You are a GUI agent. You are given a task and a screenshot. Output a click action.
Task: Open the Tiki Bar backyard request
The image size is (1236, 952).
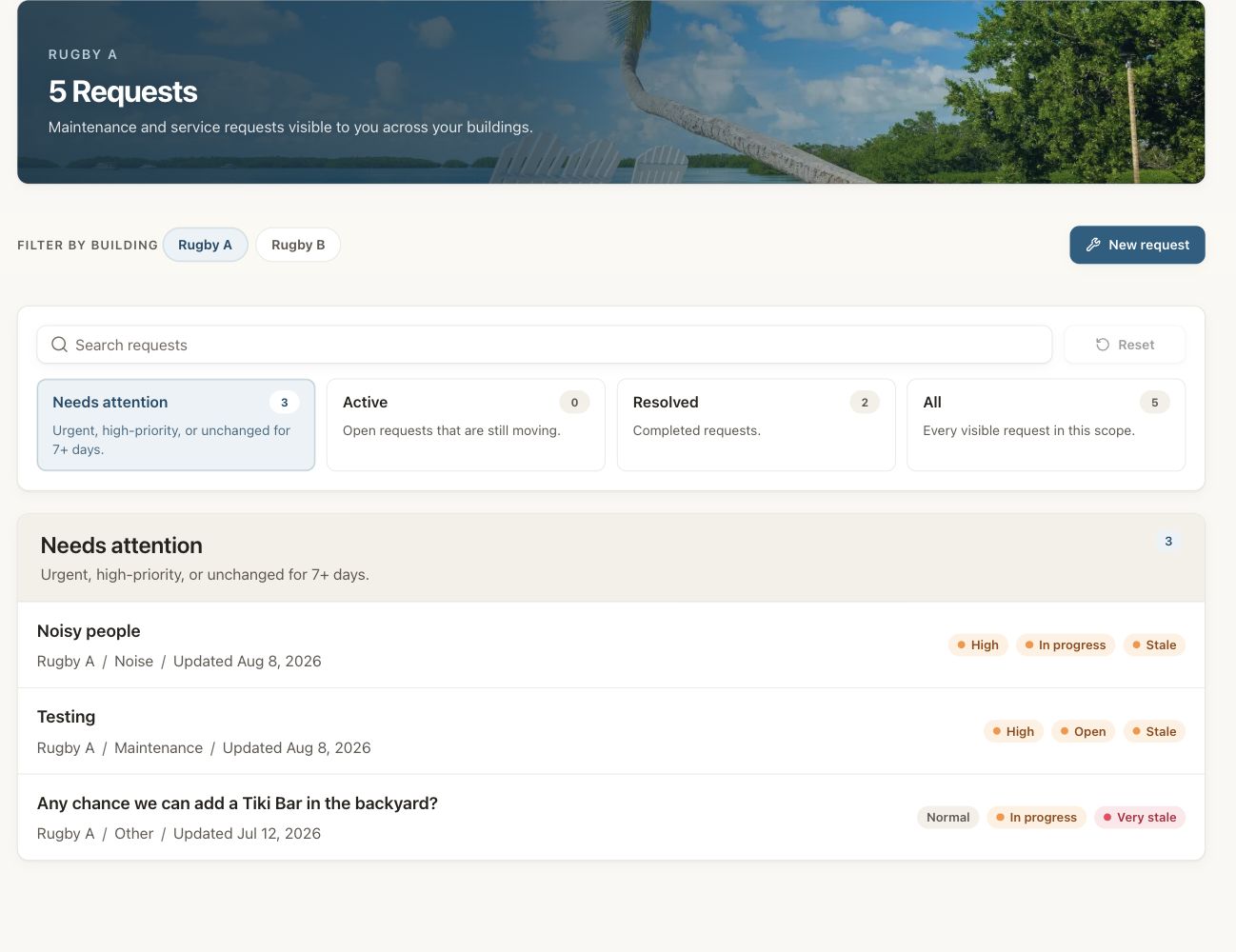611,817
